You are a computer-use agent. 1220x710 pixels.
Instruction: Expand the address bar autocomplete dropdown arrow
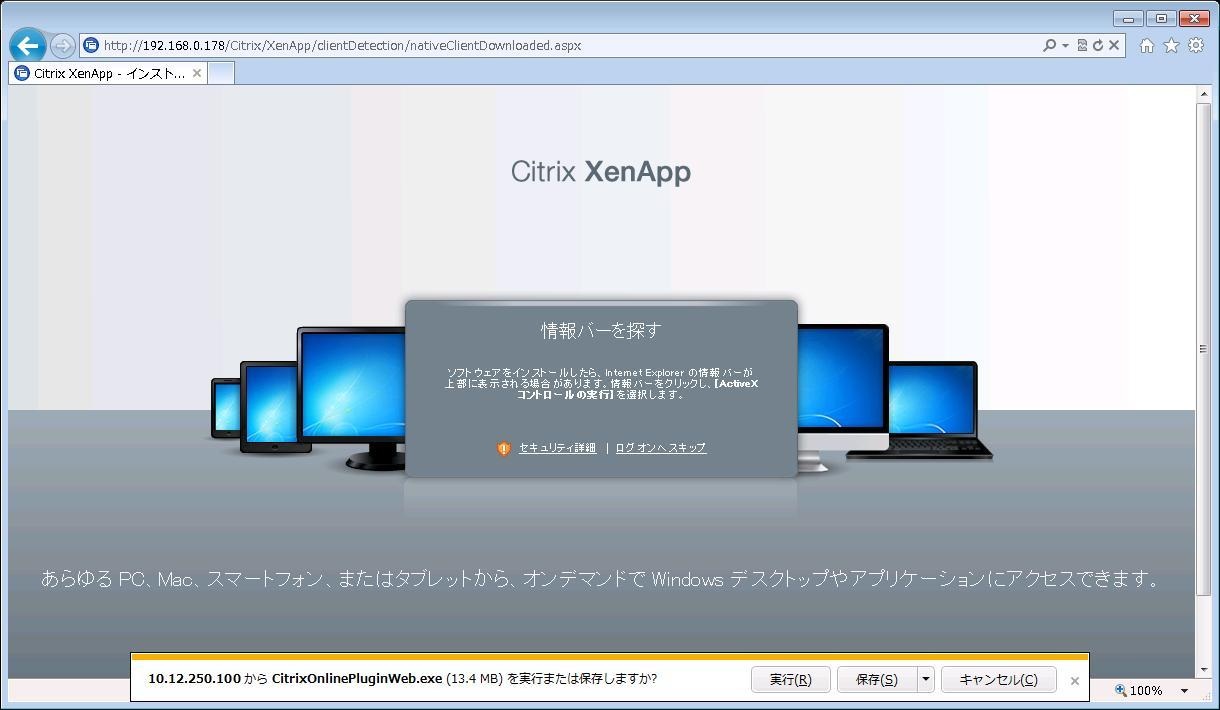tap(1065, 45)
